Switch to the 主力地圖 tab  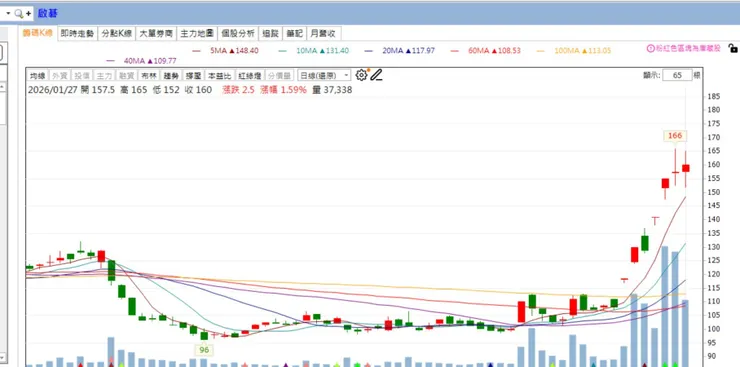[197, 33]
